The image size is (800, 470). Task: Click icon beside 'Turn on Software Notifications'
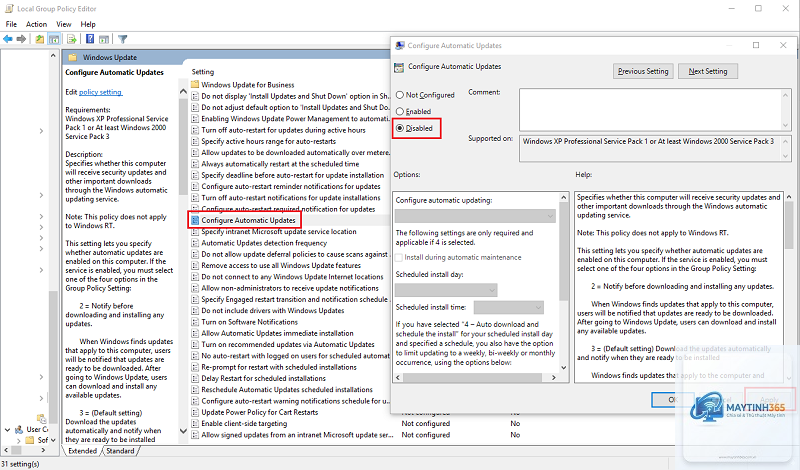[195, 322]
